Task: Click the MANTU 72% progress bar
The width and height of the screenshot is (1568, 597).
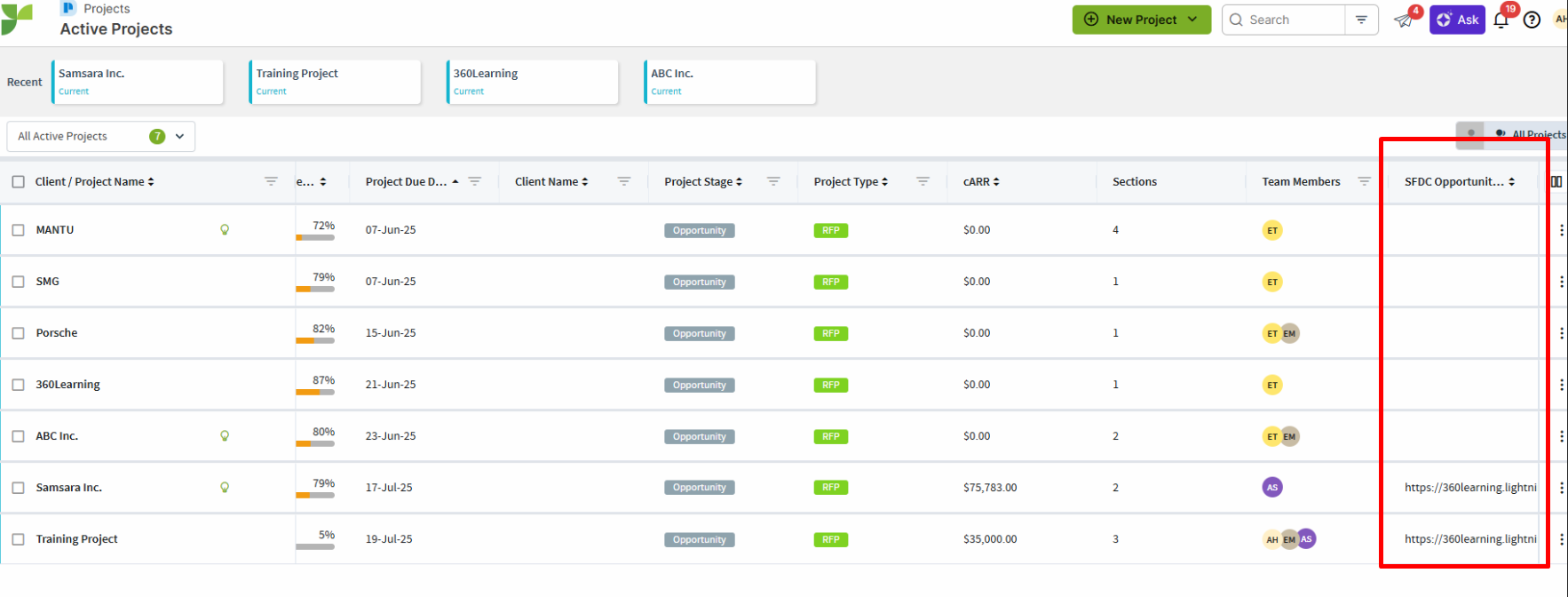Action: coord(315,237)
